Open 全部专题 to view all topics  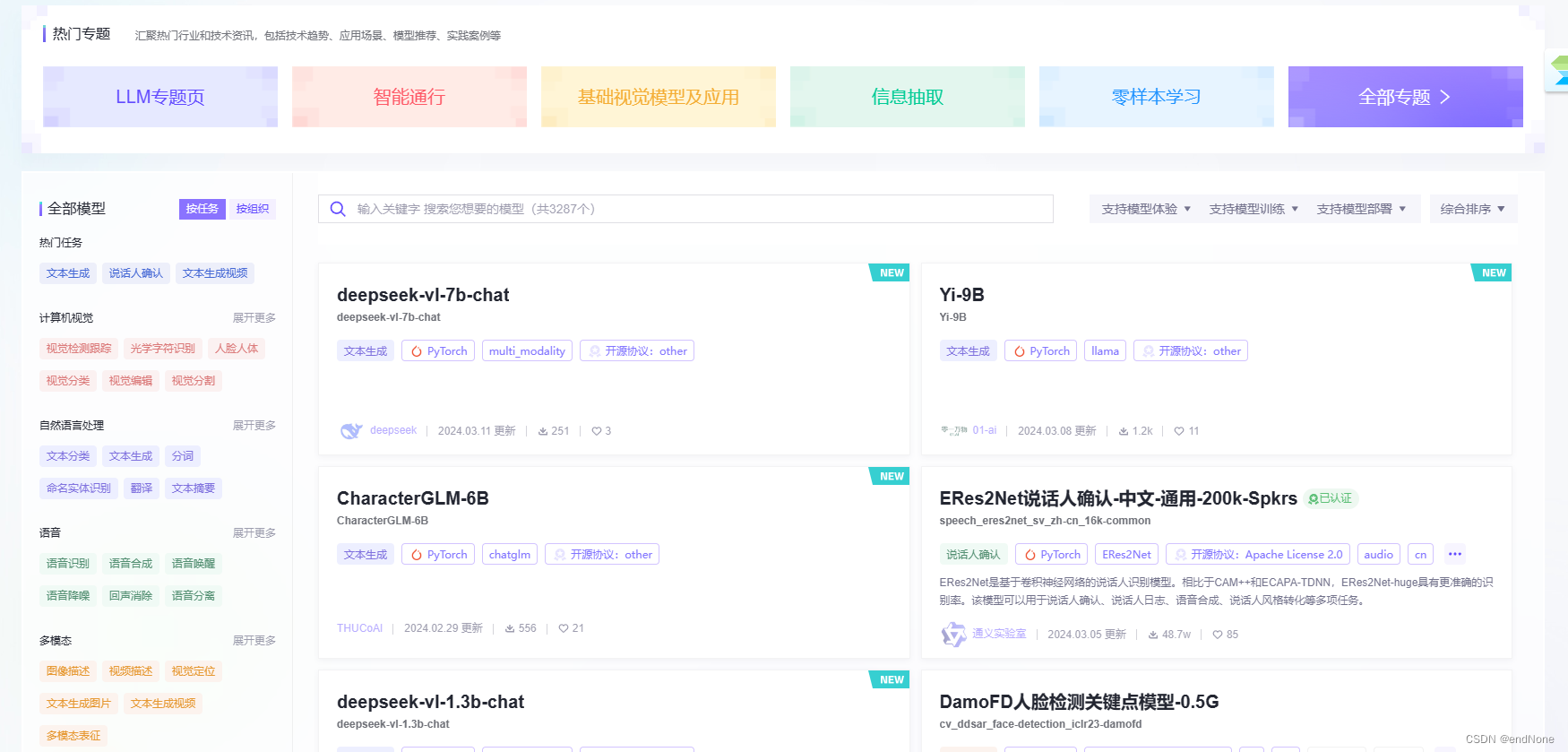1406,97
